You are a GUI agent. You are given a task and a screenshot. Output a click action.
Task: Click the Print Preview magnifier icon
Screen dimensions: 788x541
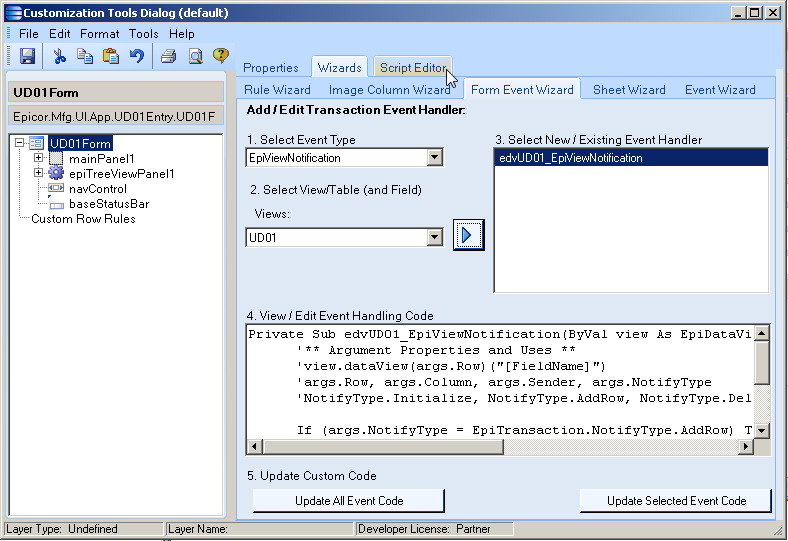pos(195,56)
